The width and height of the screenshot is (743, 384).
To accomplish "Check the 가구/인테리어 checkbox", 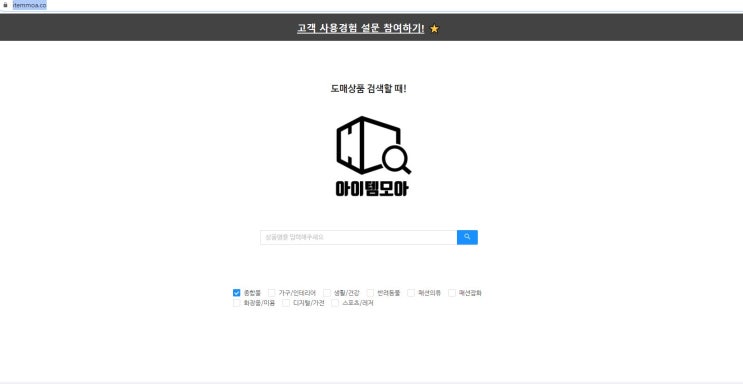I will click(272, 293).
